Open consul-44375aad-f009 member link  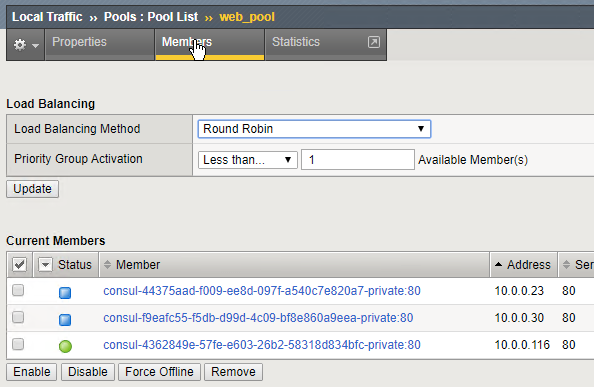pyautogui.click(x=262, y=291)
